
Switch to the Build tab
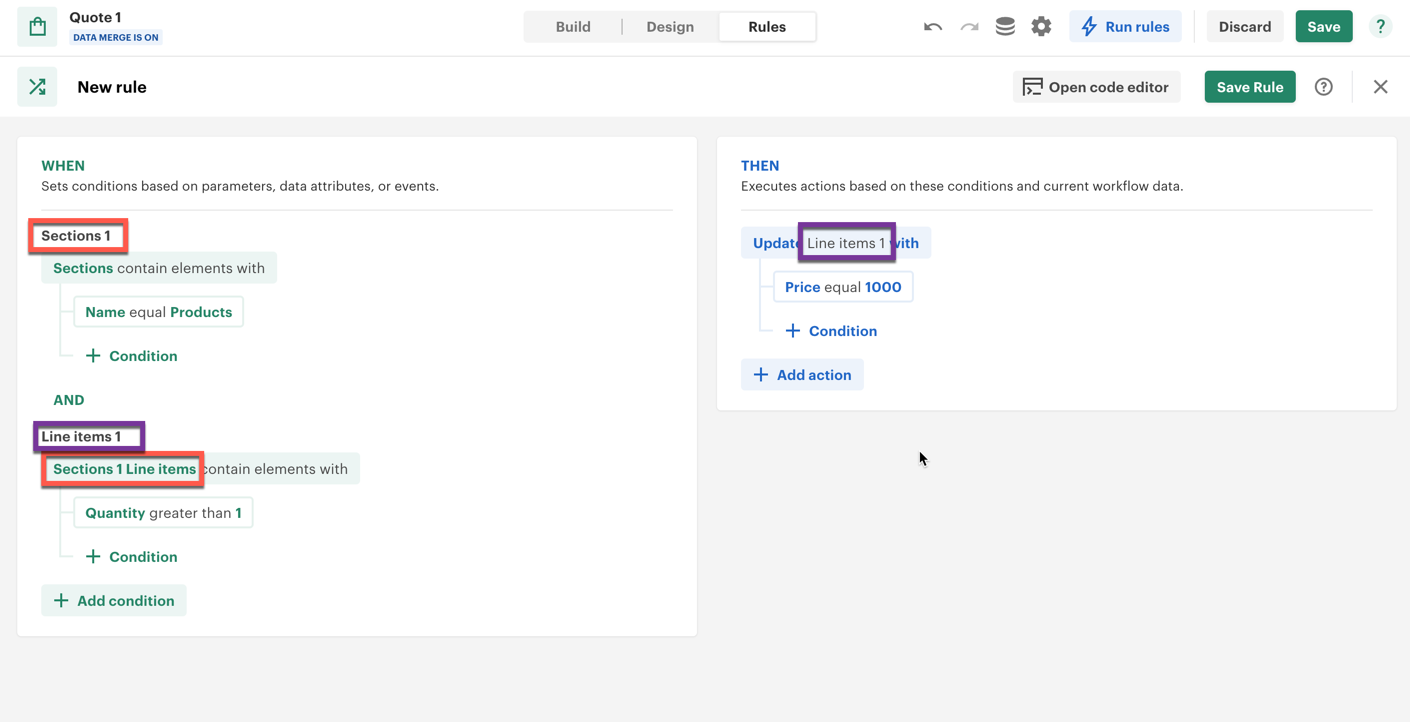coord(573,27)
